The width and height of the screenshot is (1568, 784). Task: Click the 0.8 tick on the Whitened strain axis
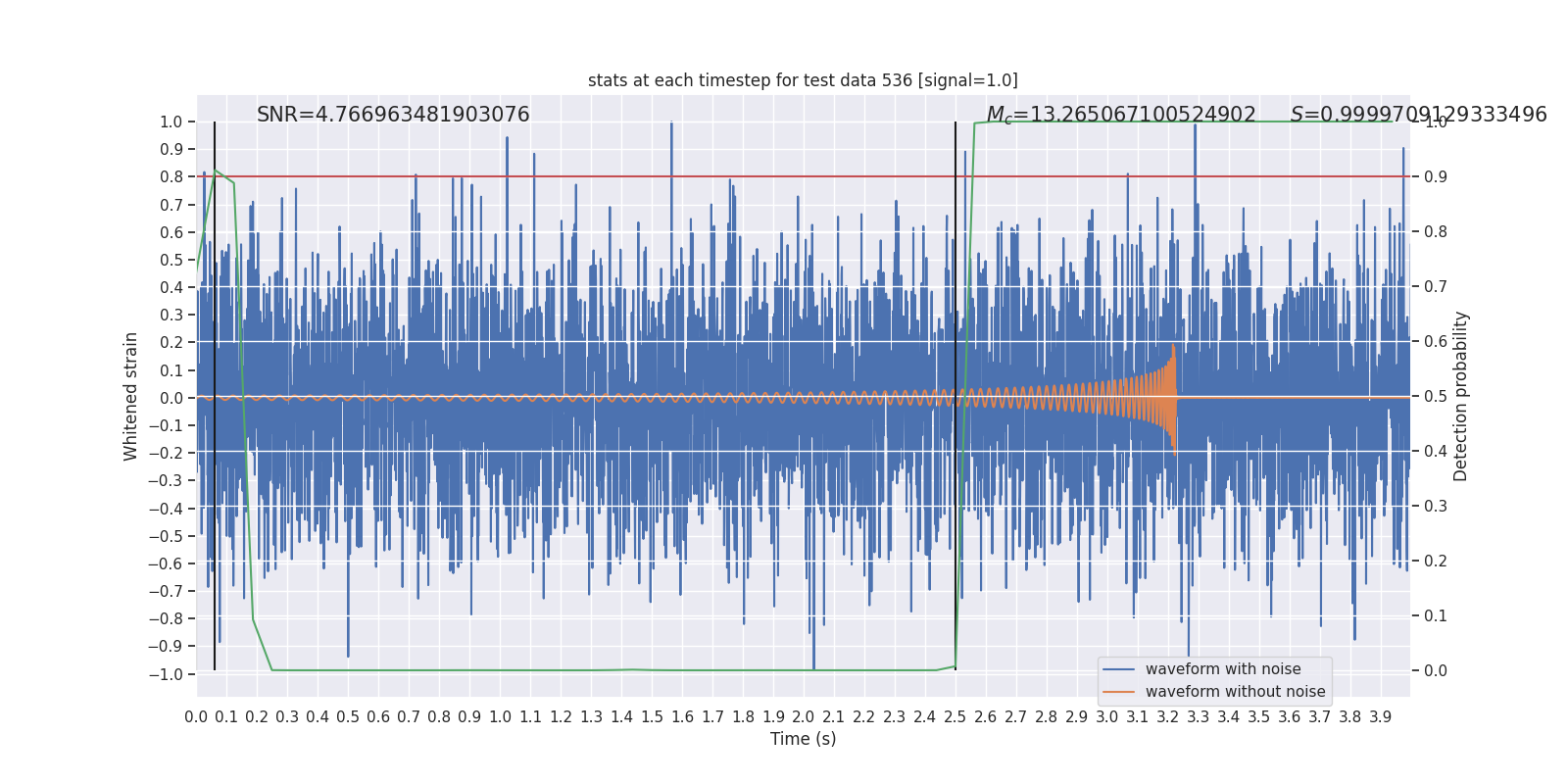coord(171,177)
